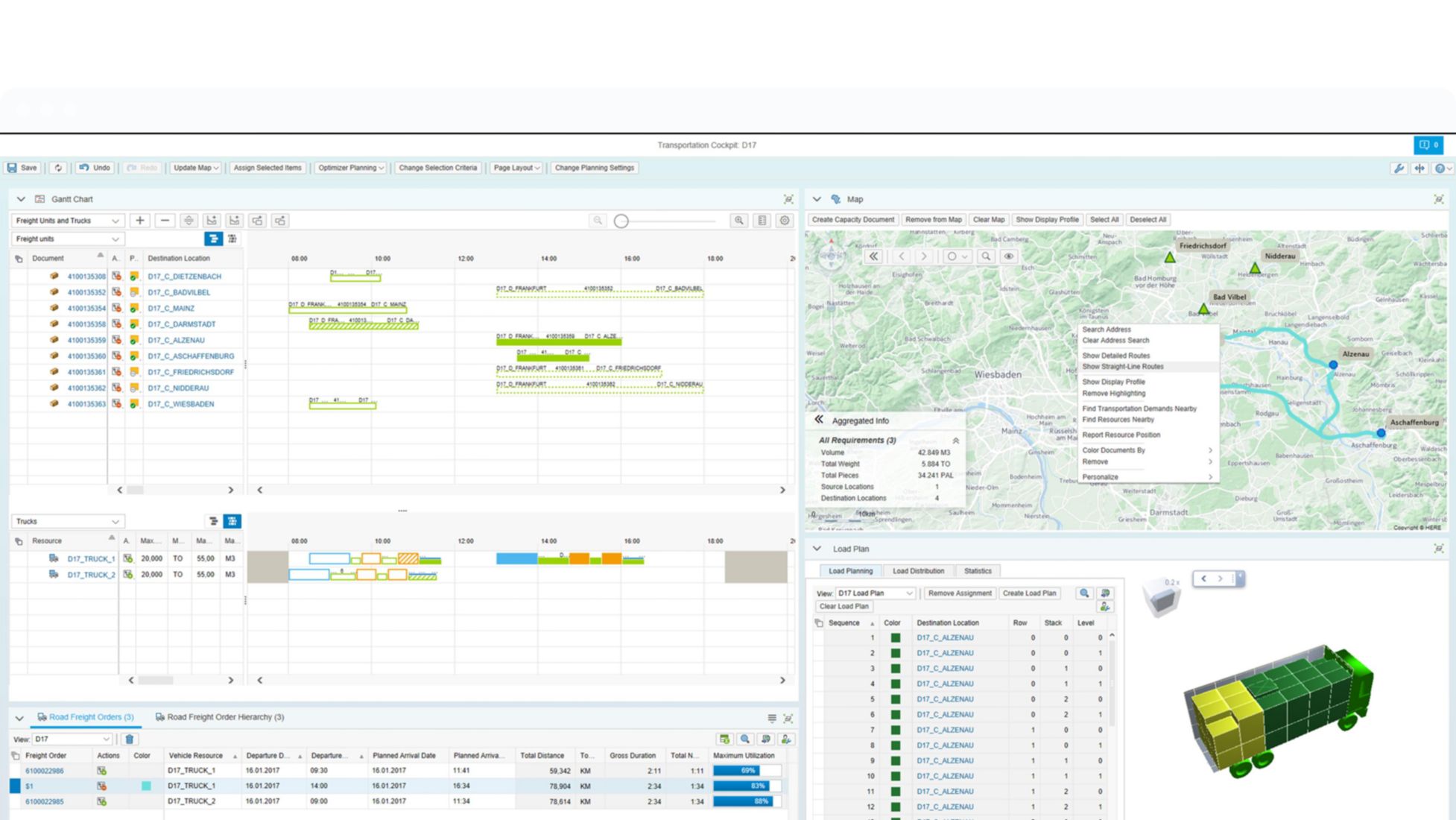This screenshot has height=820, width=1456.
Task: Click the delete trash icon beside View D17
Action: click(129, 739)
